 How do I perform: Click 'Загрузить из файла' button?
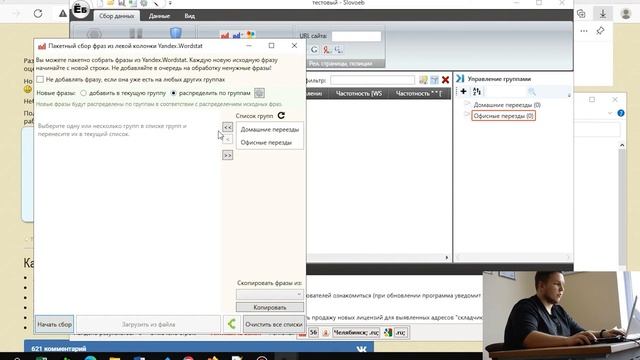coord(149,324)
